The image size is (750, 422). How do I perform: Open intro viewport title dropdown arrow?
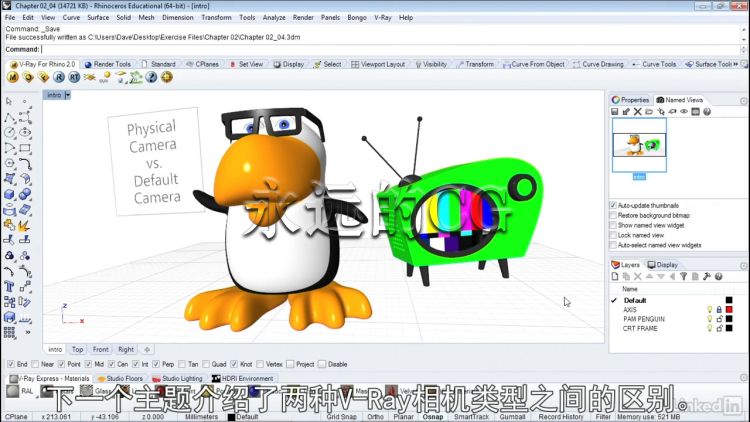[x=67, y=95]
